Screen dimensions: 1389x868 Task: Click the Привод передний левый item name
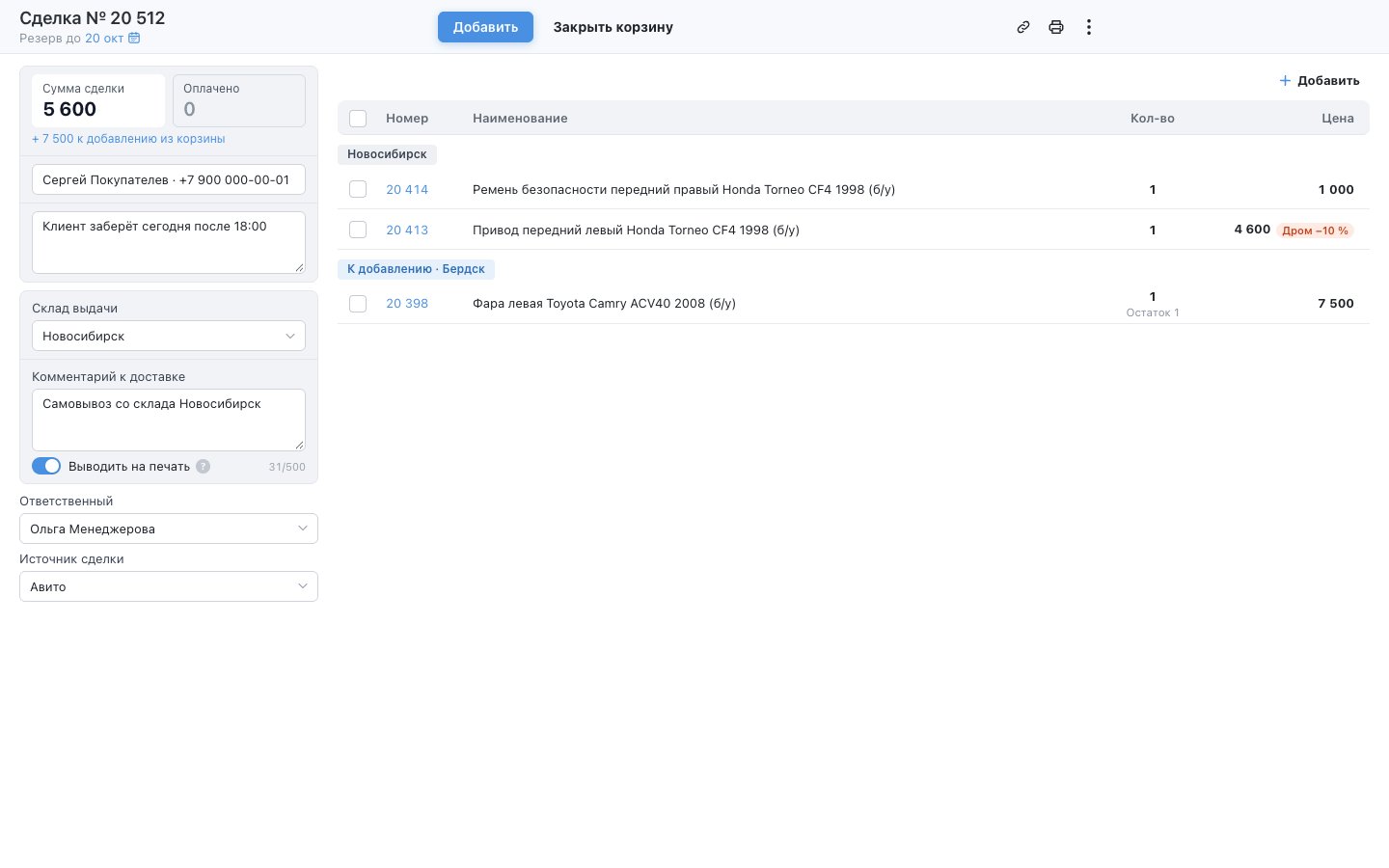coord(636,231)
